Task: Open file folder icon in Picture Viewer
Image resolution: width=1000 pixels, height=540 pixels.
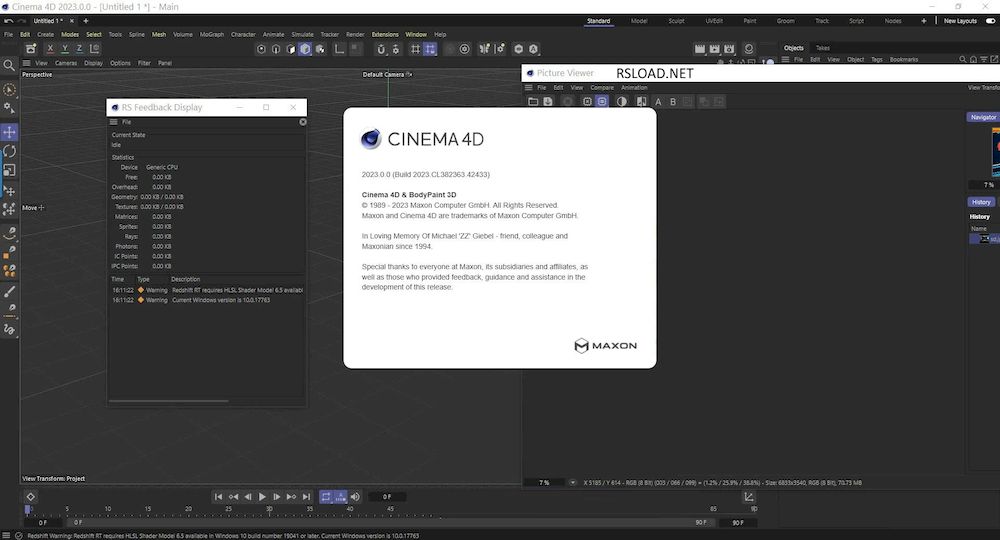Action: [x=533, y=101]
